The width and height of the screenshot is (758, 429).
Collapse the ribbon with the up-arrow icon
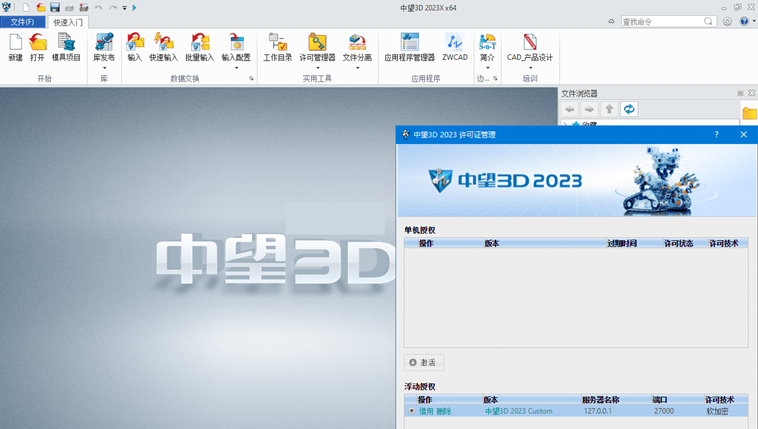[x=612, y=21]
